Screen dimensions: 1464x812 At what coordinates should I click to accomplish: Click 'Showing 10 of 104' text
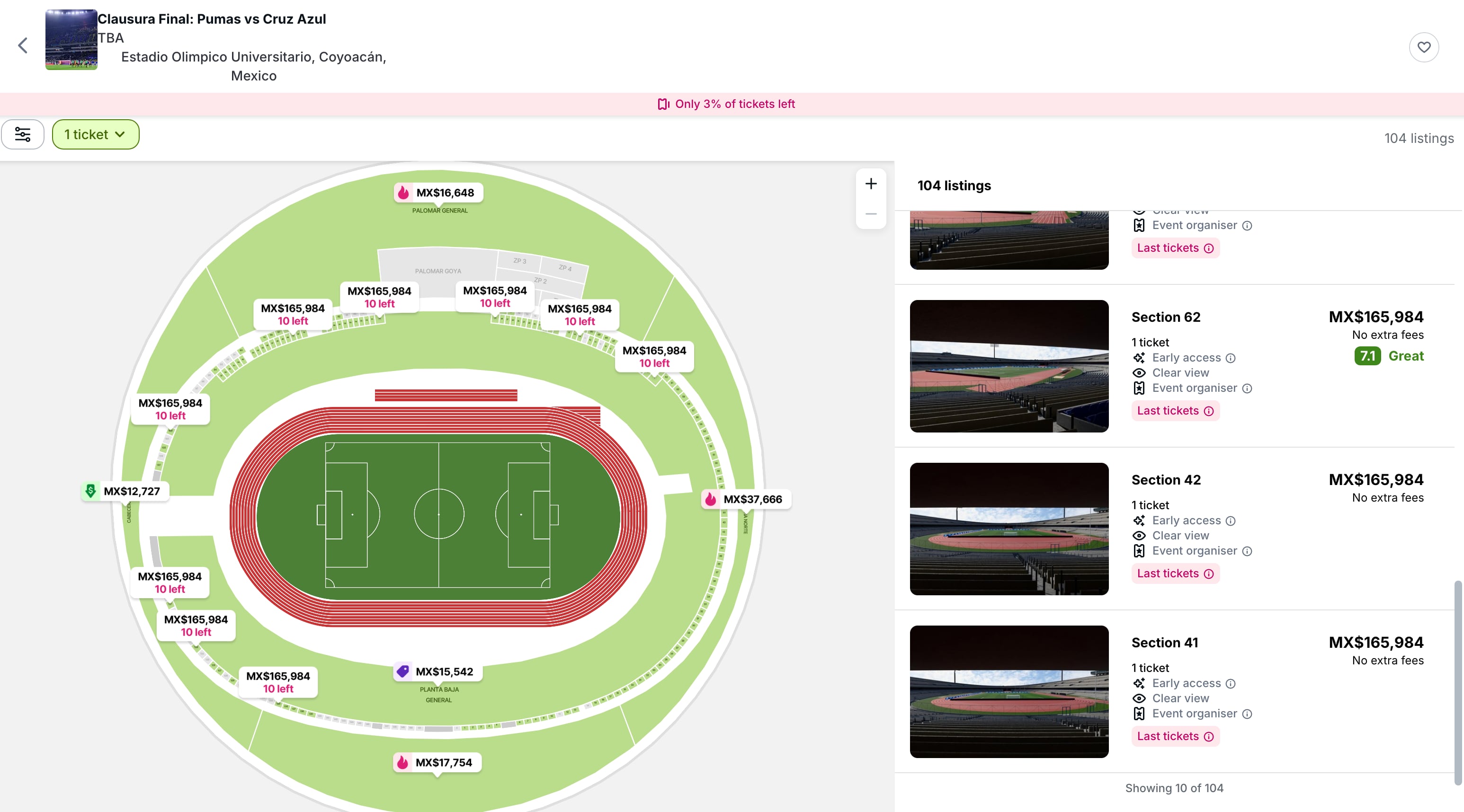[1174, 788]
